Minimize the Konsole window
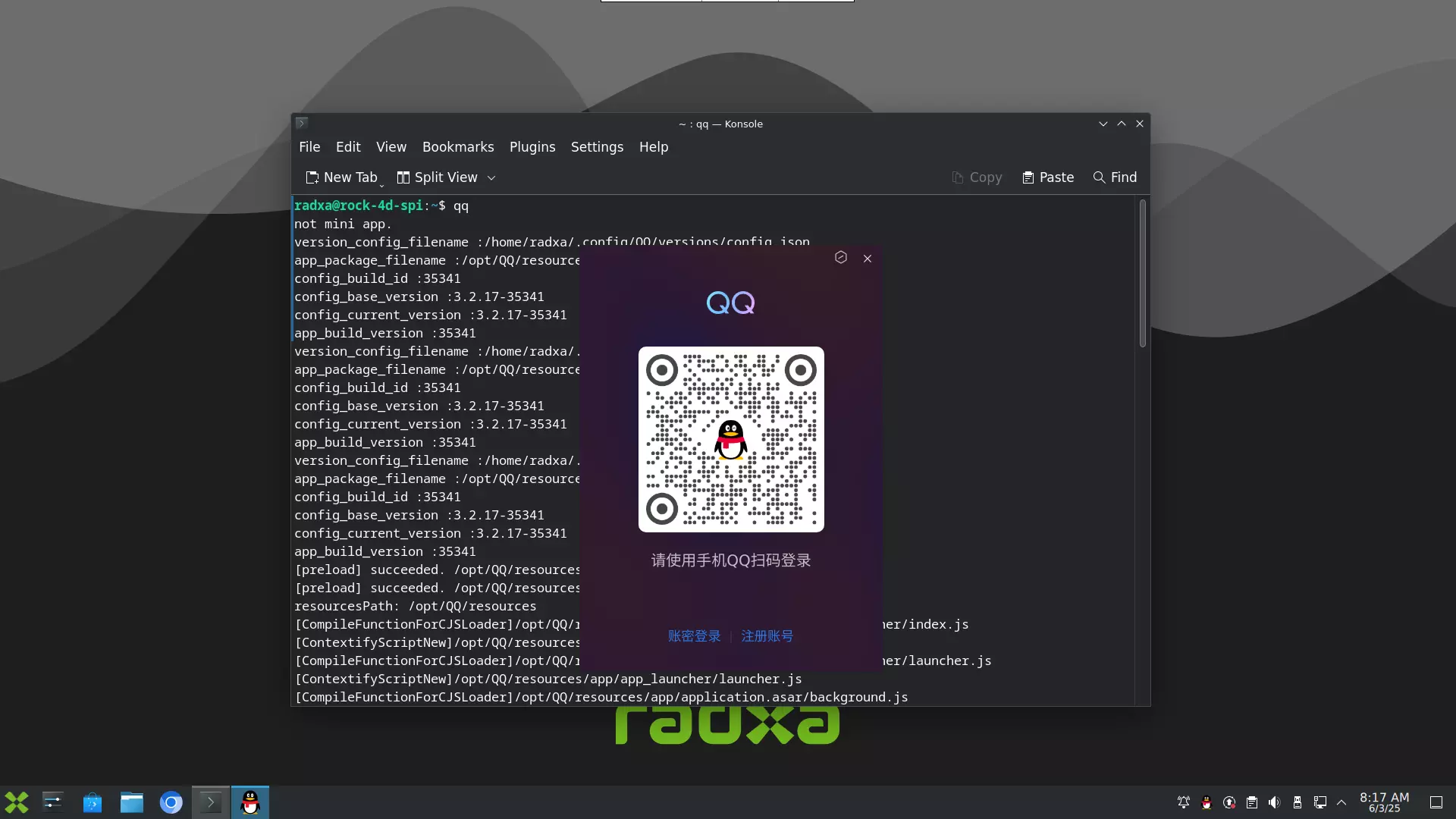This screenshot has width=1456, height=819. [x=1103, y=124]
